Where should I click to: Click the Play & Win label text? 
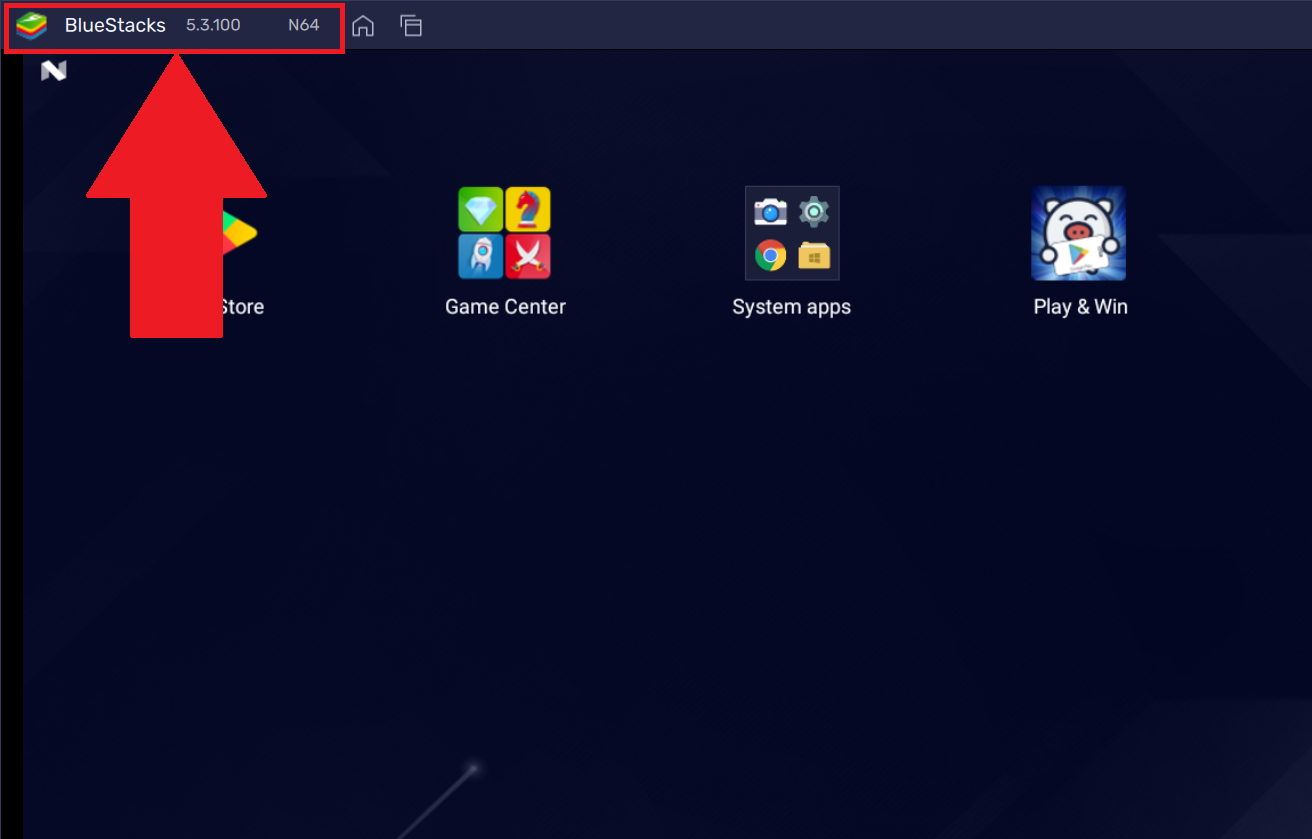pyautogui.click(x=1080, y=307)
